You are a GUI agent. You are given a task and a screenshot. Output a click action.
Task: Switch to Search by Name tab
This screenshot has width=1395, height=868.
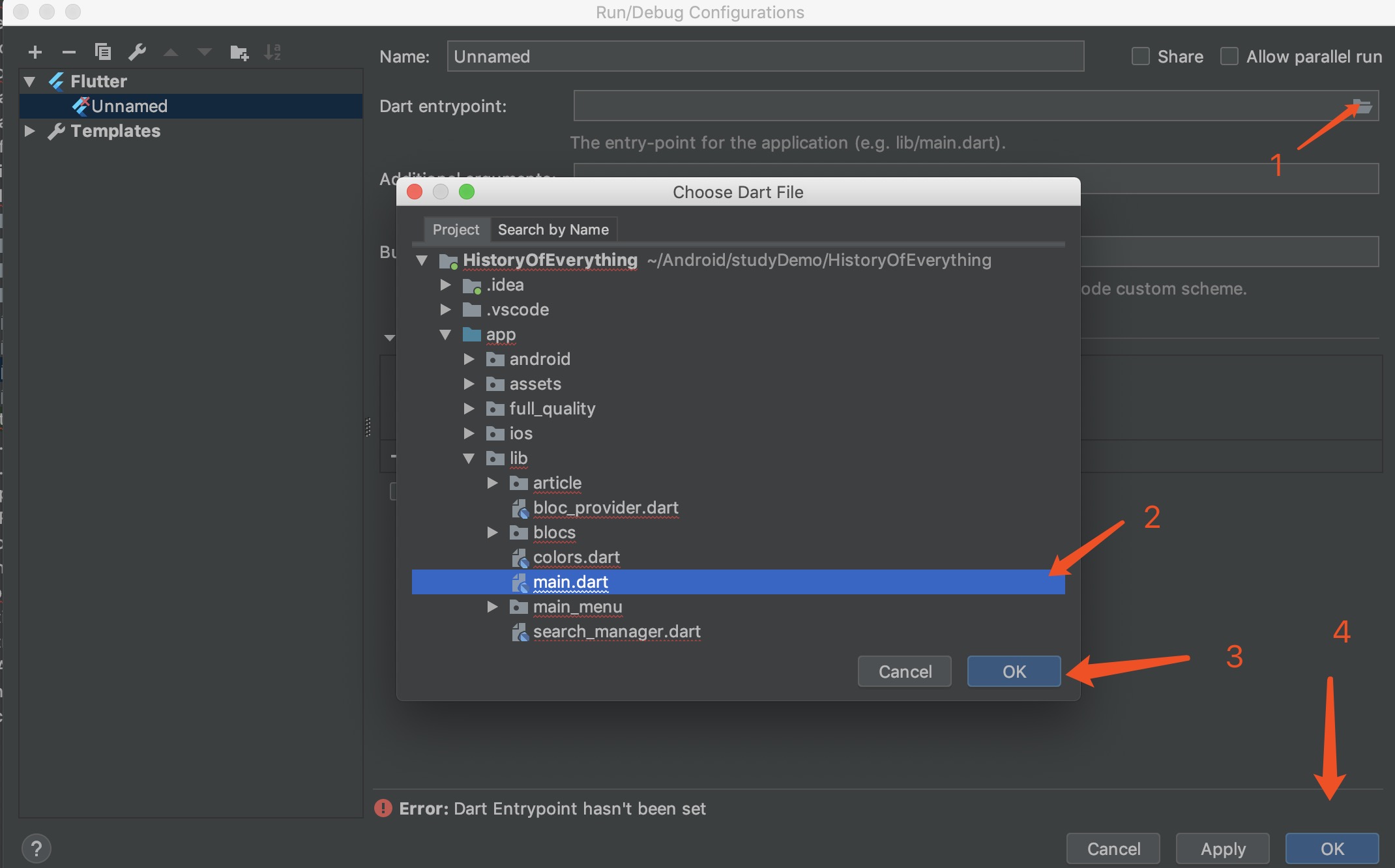553,229
